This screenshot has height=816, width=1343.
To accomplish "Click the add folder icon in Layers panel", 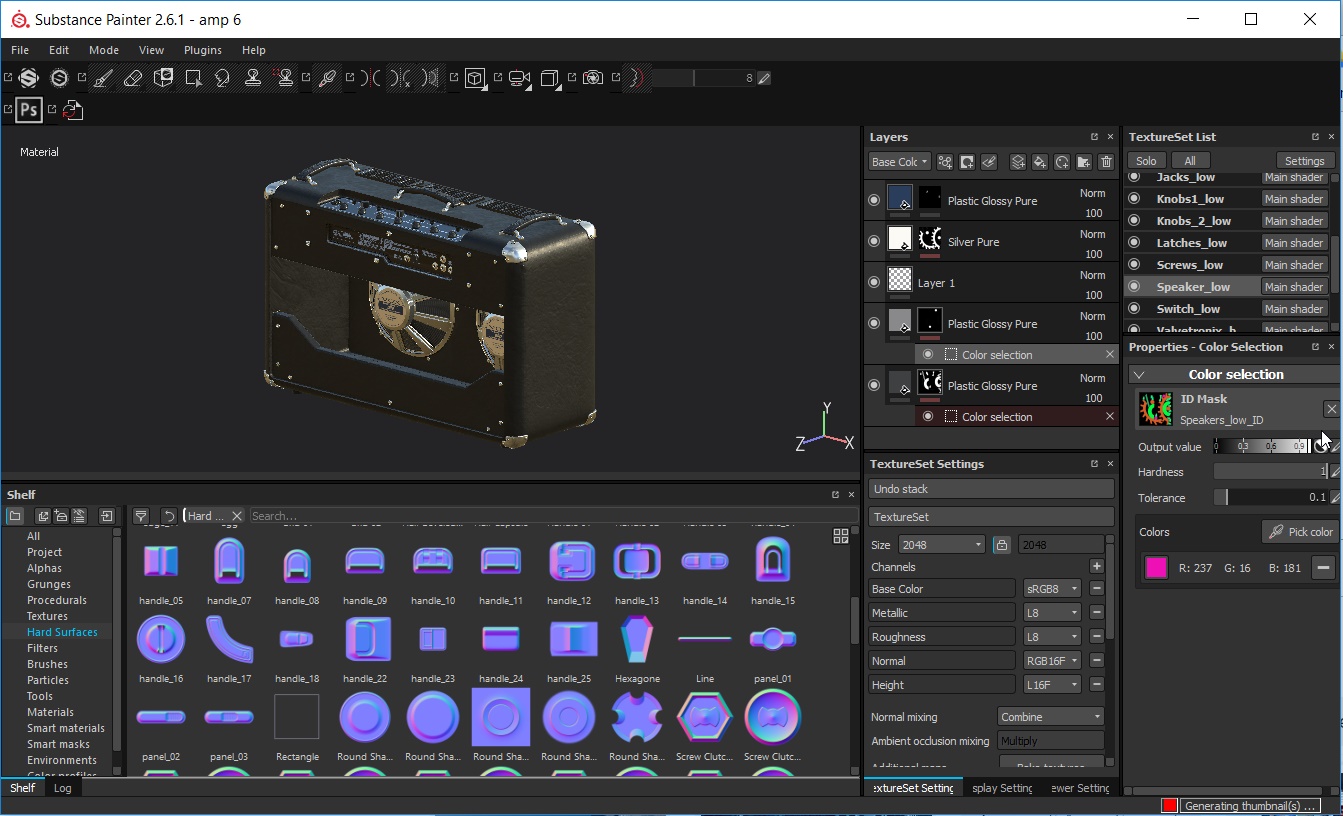I will coord(1084,161).
